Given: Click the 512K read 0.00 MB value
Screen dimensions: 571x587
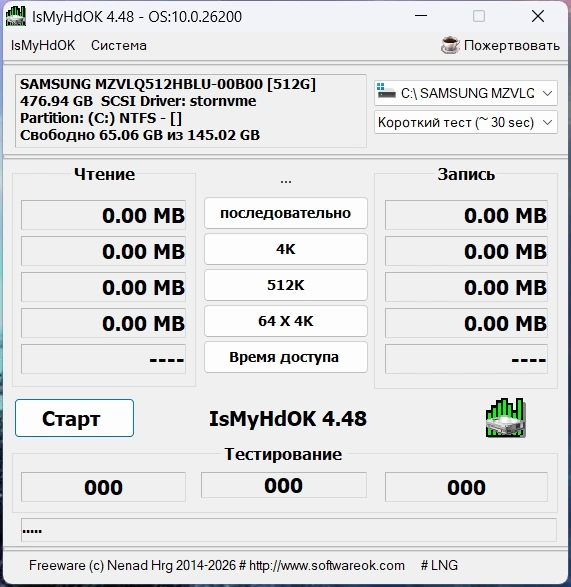Looking at the screenshot, I should [103, 287].
